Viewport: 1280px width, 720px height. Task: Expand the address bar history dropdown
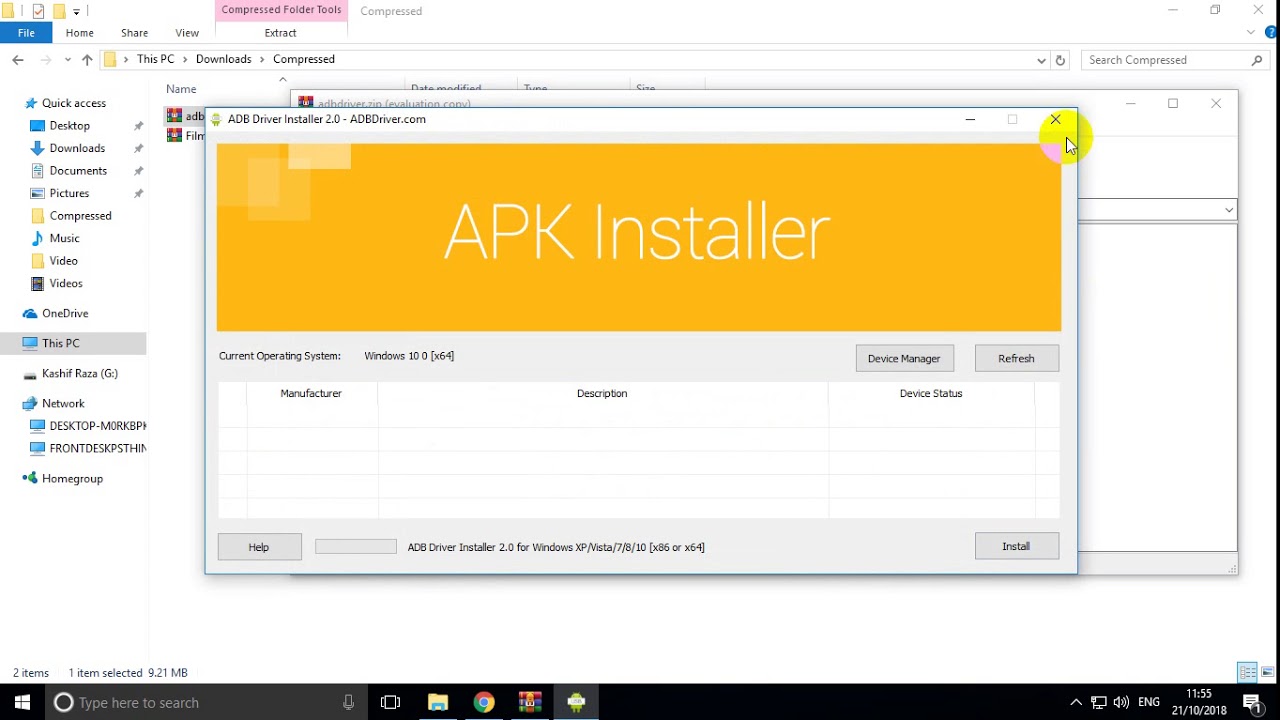click(x=1041, y=60)
